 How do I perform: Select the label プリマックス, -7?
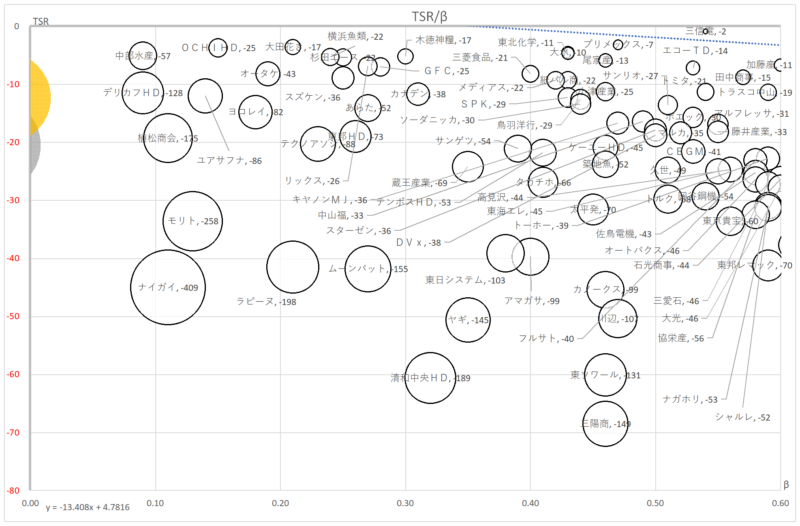click(618, 44)
